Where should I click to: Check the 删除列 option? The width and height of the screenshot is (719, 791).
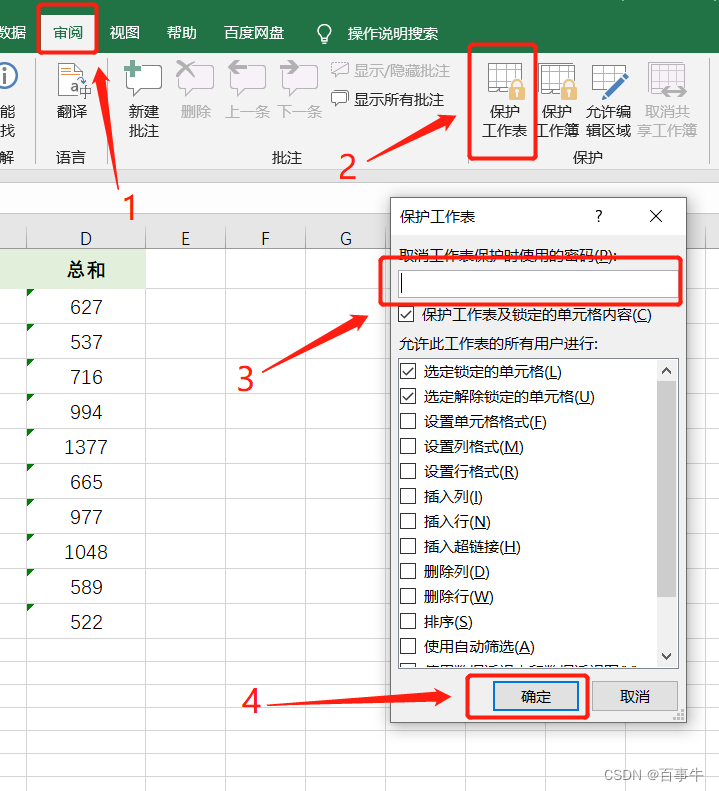coord(408,571)
